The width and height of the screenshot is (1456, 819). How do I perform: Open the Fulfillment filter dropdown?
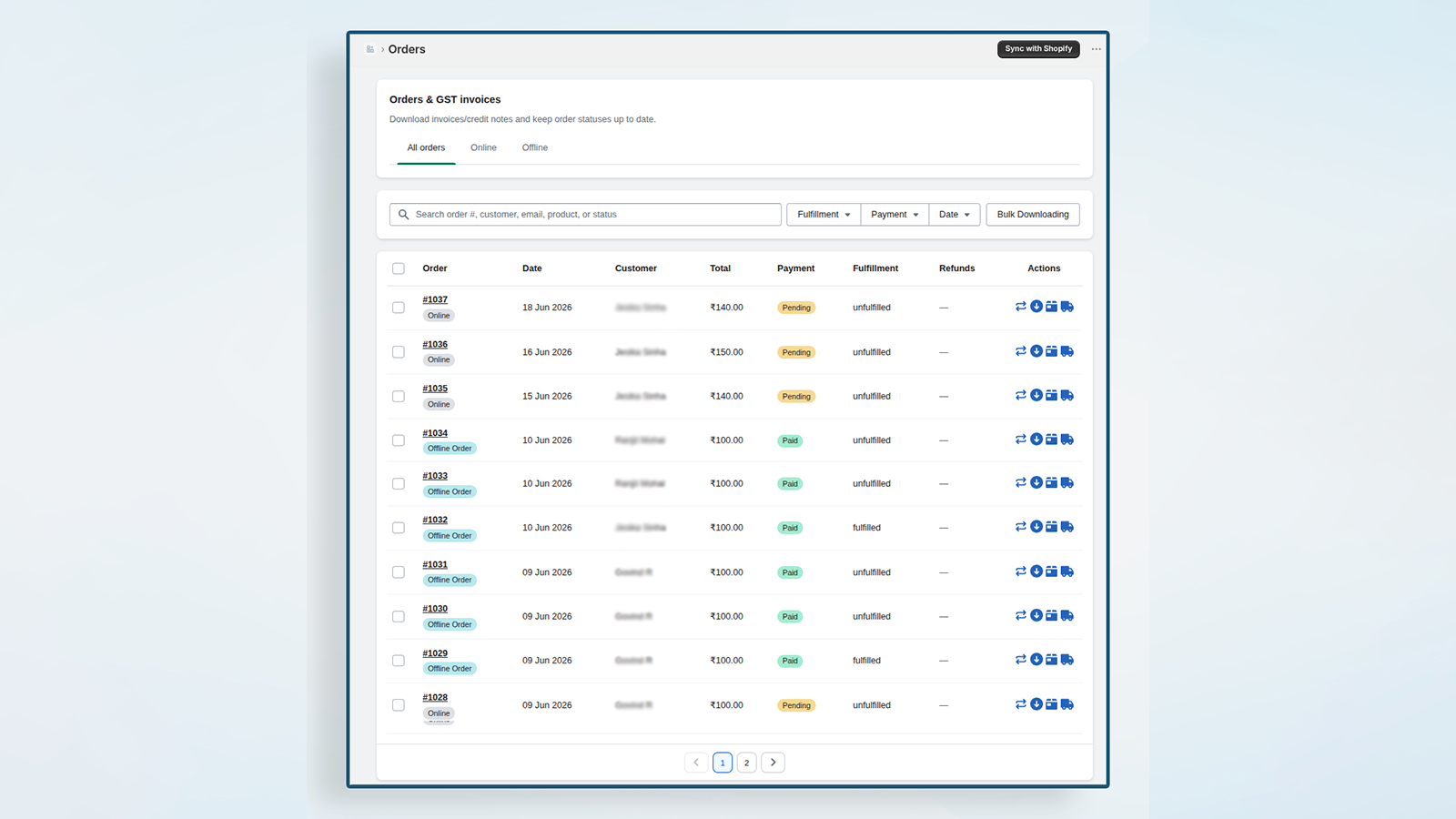[824, 215]
